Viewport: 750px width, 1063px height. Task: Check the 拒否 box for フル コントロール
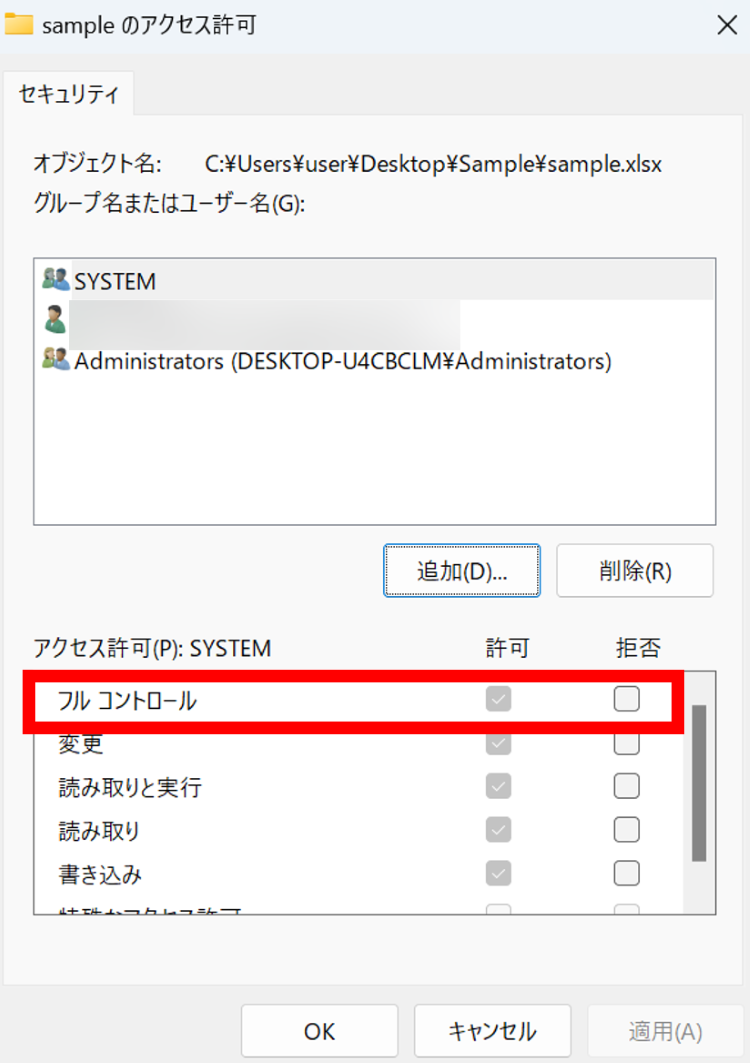(x=627, y=699)
